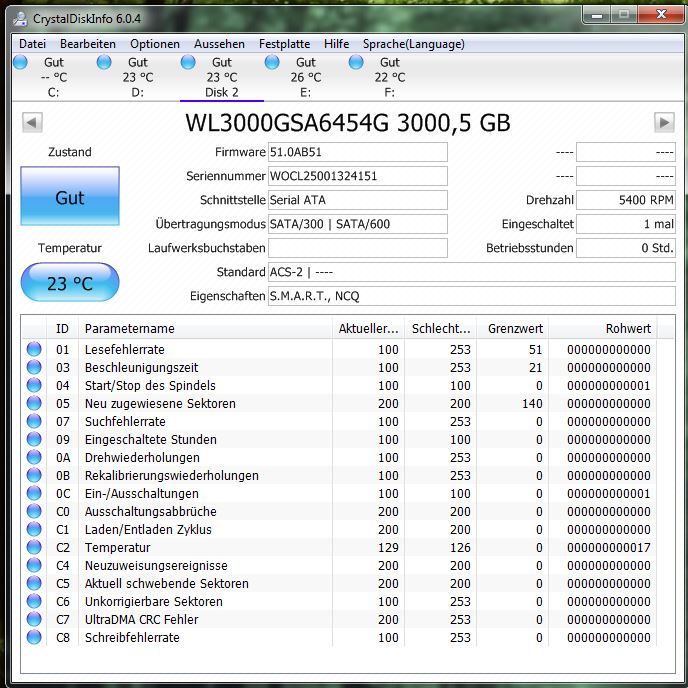
Task: Click the status orb for UltraDMA CRC Fehler
Action: click(x=34, y=619)
